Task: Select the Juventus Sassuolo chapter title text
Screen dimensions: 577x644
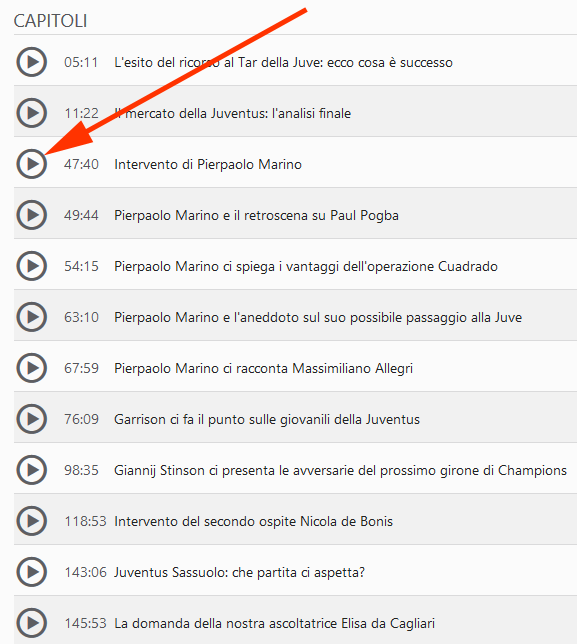Action: coord(239,572)
